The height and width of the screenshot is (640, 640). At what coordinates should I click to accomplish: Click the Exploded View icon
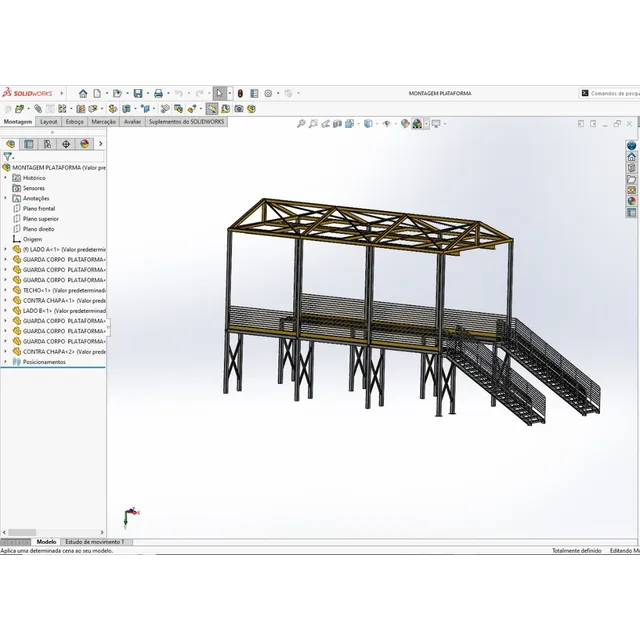point(192,109)
